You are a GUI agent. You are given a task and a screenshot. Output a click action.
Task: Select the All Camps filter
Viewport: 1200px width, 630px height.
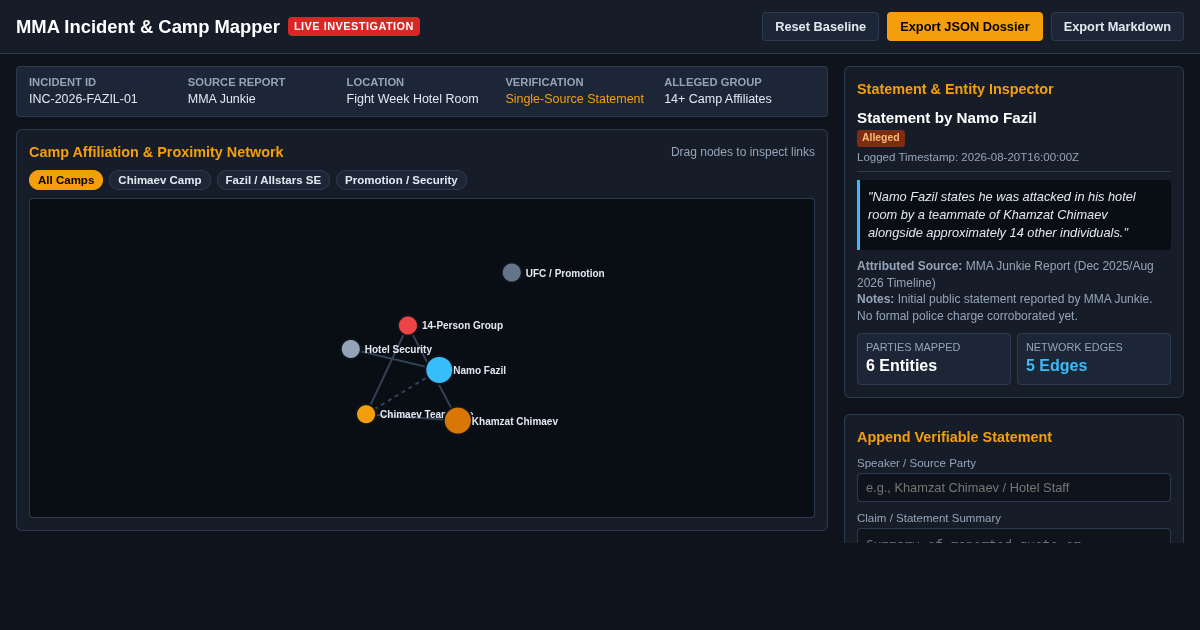(x=66, y=180)
